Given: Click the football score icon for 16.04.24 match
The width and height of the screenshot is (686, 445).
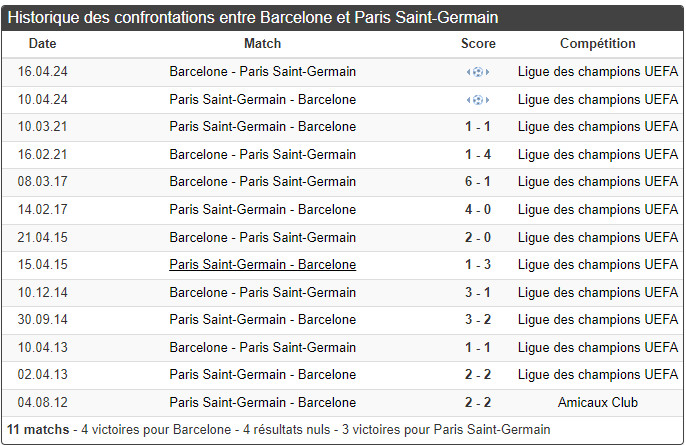Looking at the screenshot, I should (478, 72).
